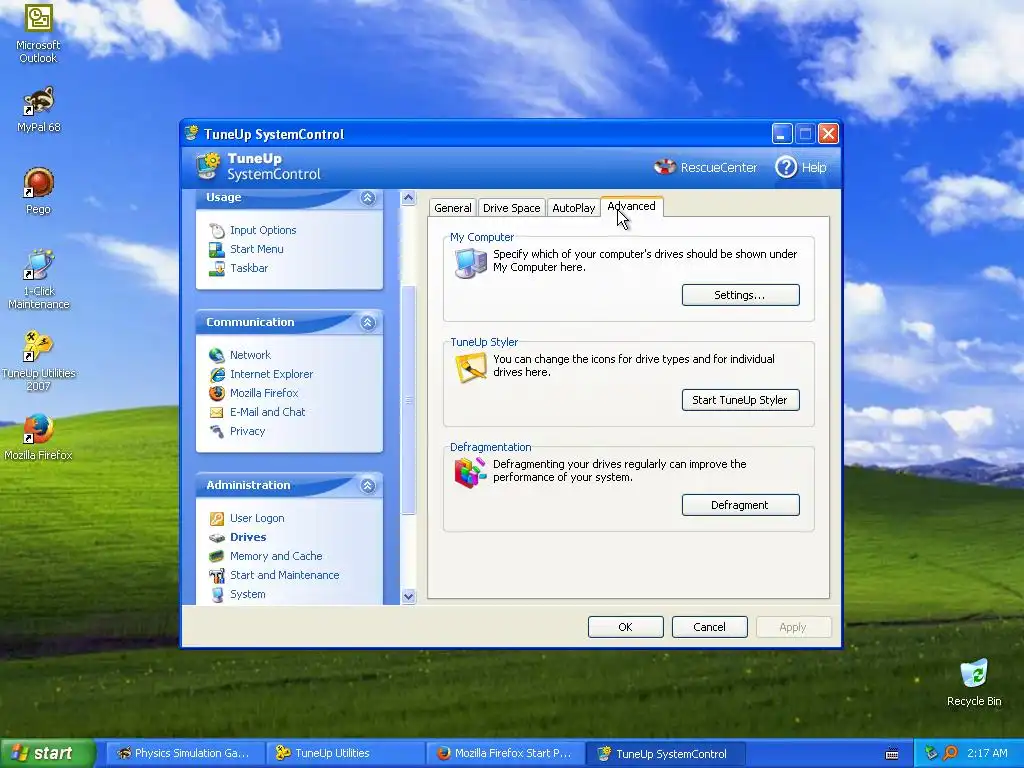Click the Cancel button
Screen dimensions: 1024x768
[x=710, y=627]
